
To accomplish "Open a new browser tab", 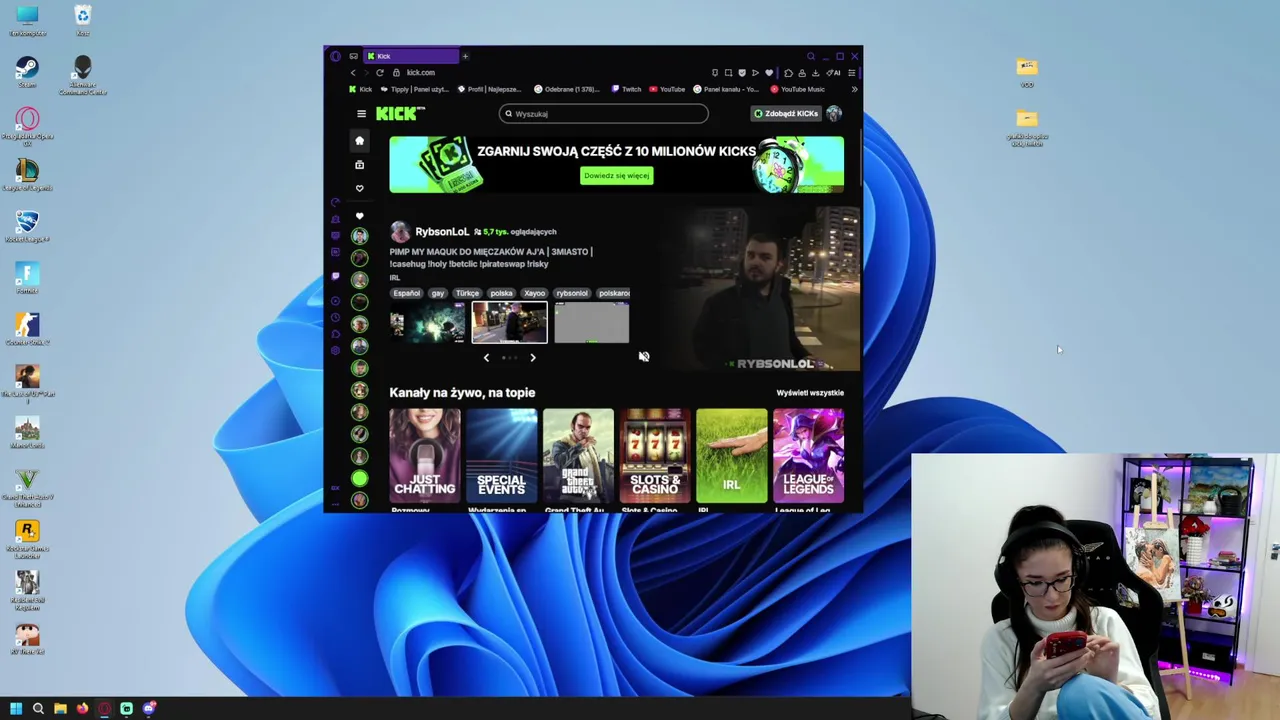I will tap(465, 56).
